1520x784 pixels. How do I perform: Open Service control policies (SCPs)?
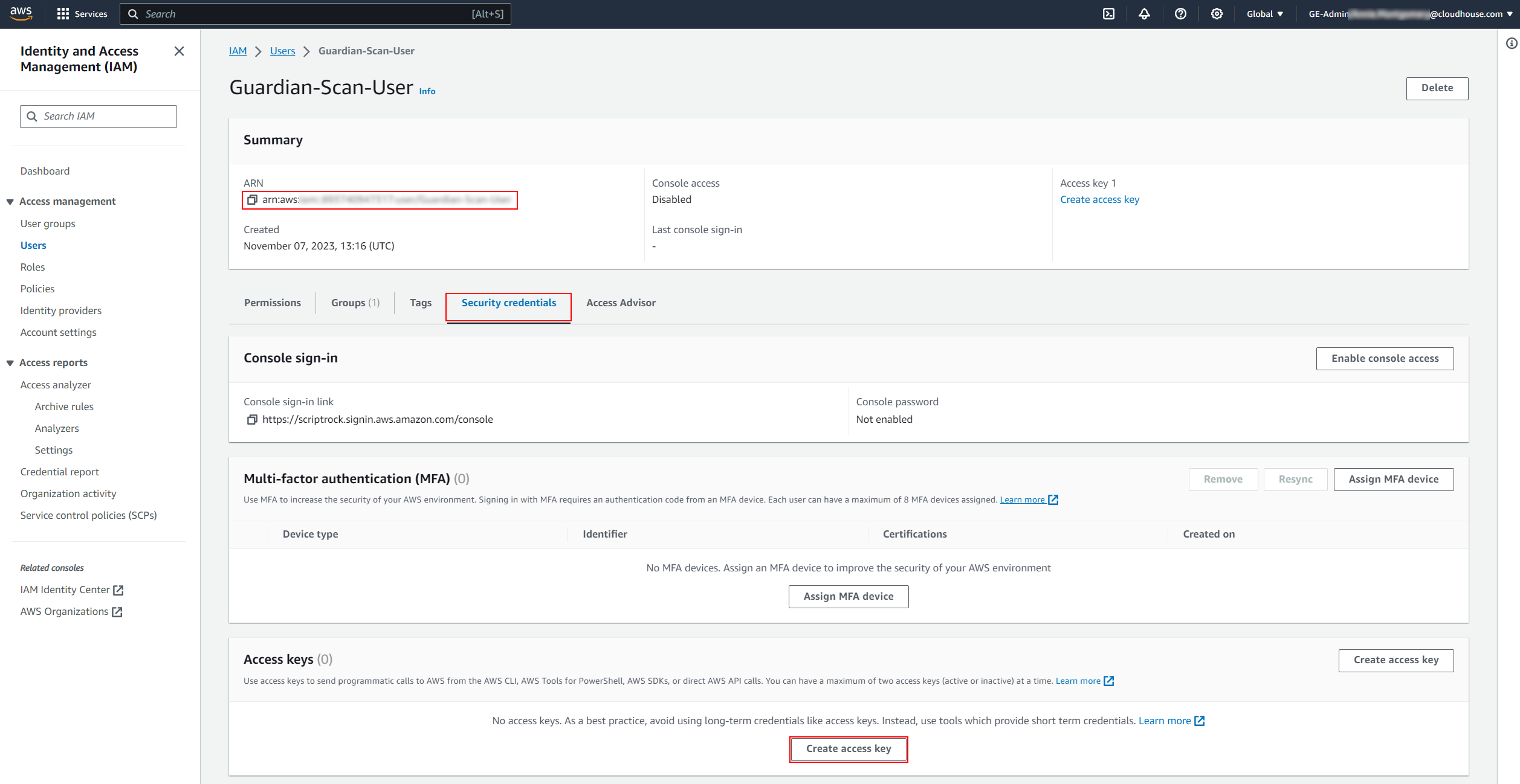tap(89, 515)
